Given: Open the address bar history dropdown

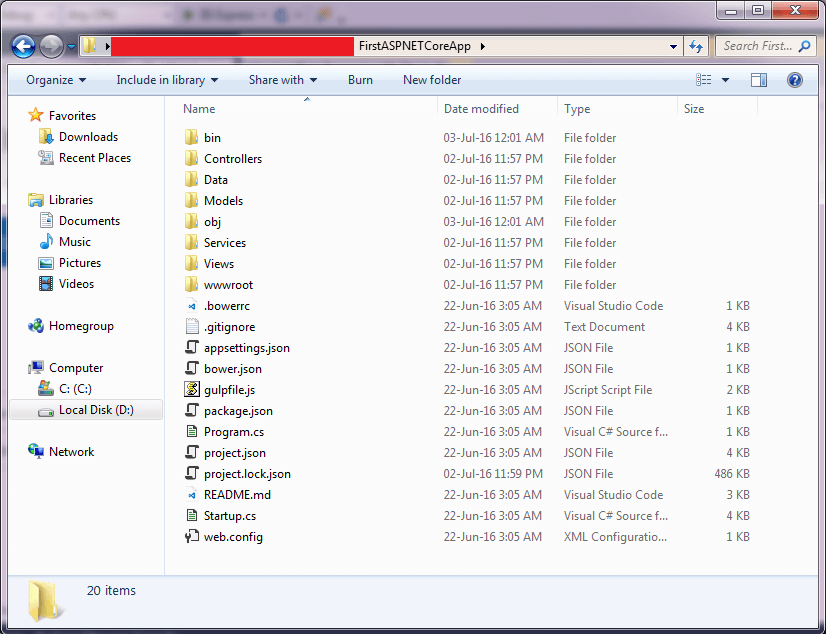Looking at the screenshot, I should point(673,46).
